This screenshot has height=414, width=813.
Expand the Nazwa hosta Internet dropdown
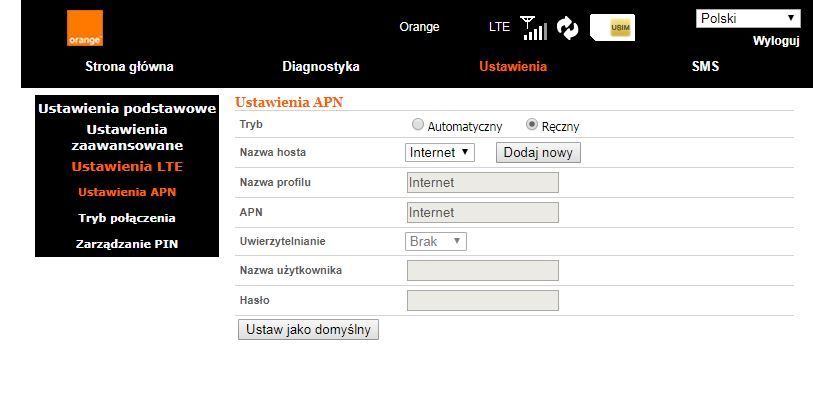pyautogui.click(x=440, y=153)
